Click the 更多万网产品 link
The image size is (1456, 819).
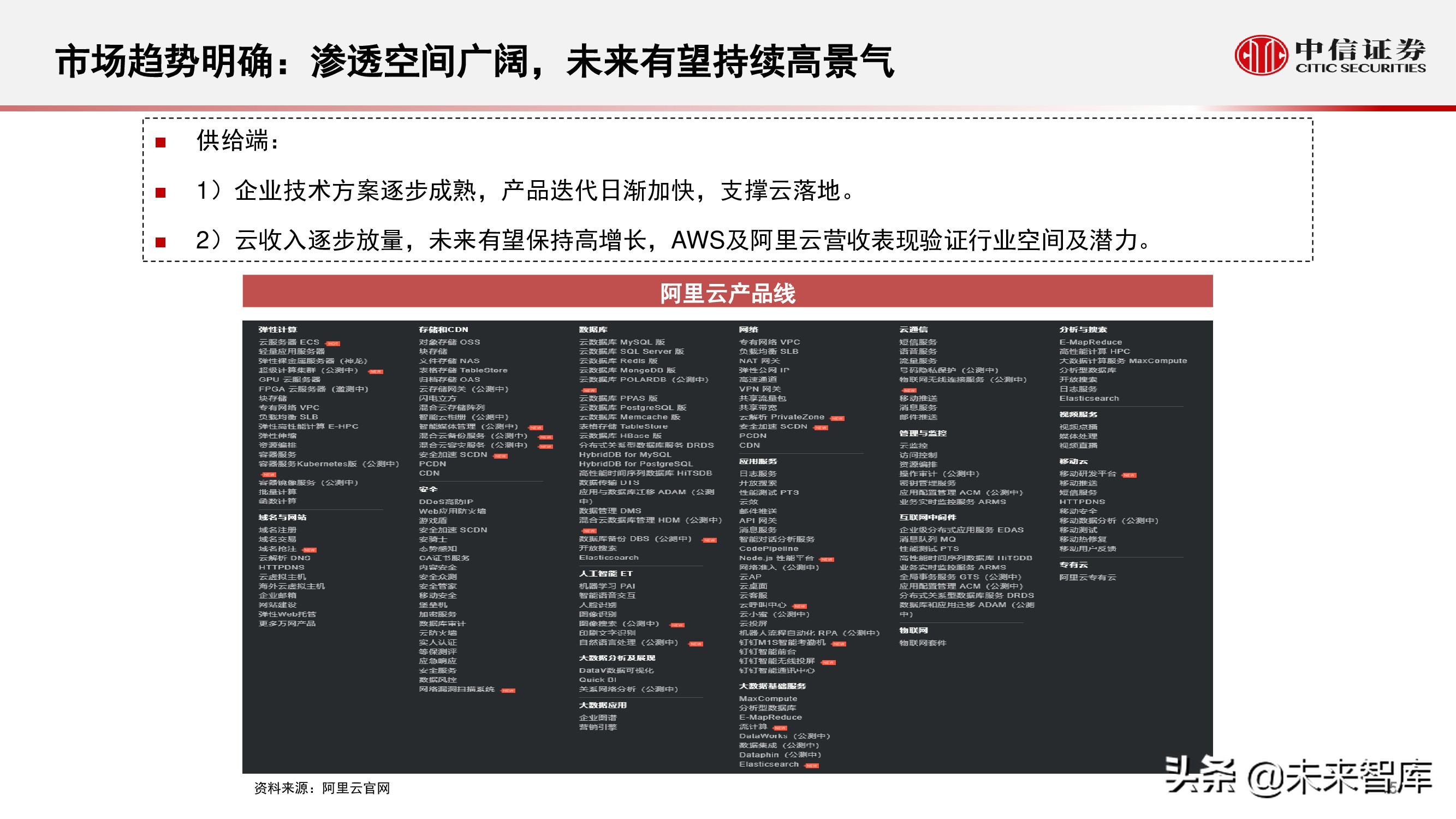[x=287, y=624]
